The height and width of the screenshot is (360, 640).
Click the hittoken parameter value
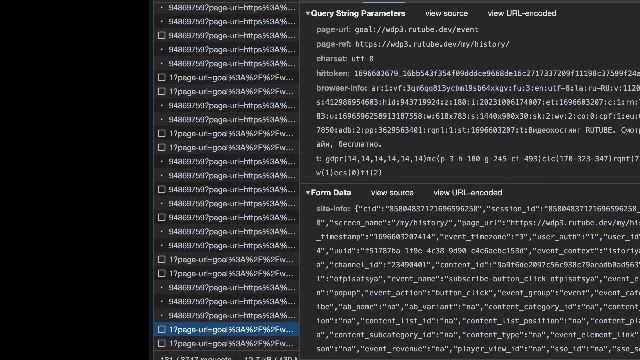(497, 73)
